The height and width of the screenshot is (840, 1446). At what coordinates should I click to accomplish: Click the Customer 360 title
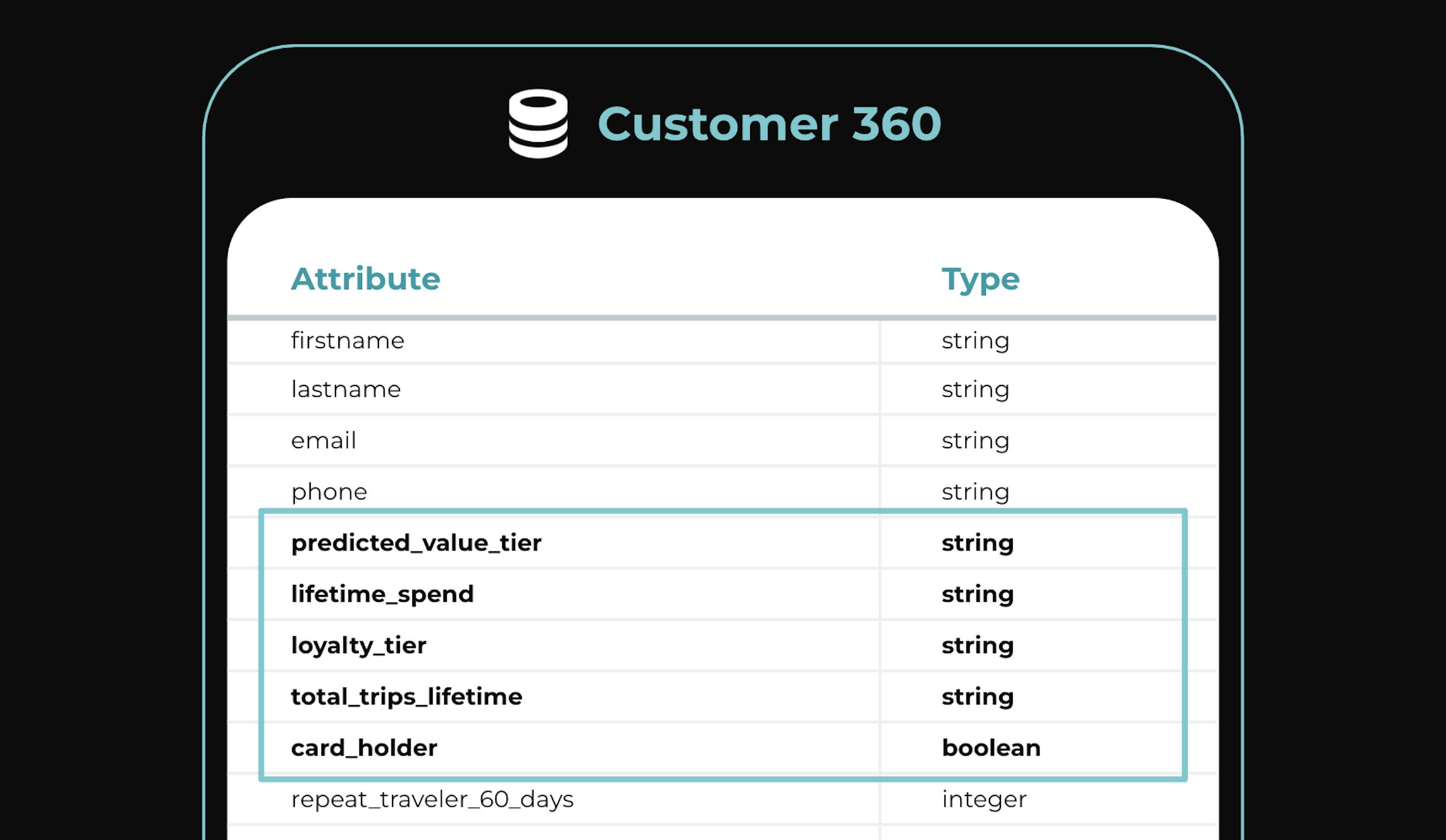769,124
